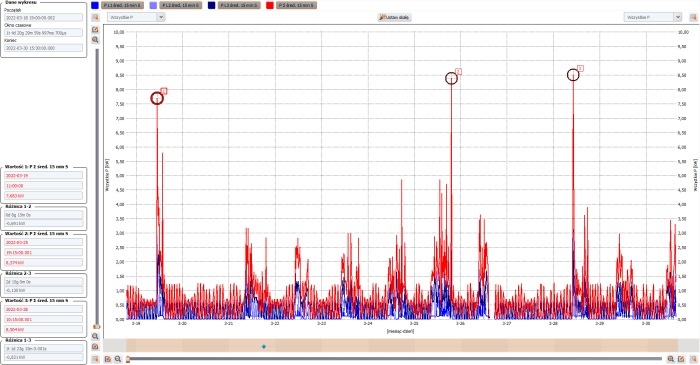Click the bottom-right corner zoom selection icon
Viewport: 700px width, 365px height.
[x=693, y=359]
